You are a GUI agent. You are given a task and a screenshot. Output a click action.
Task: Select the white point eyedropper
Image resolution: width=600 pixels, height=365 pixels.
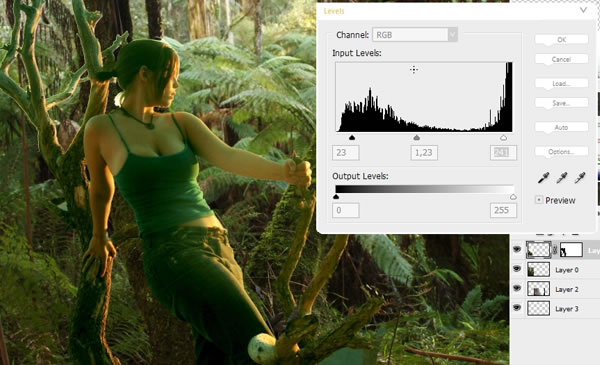(x=580, y=177)
